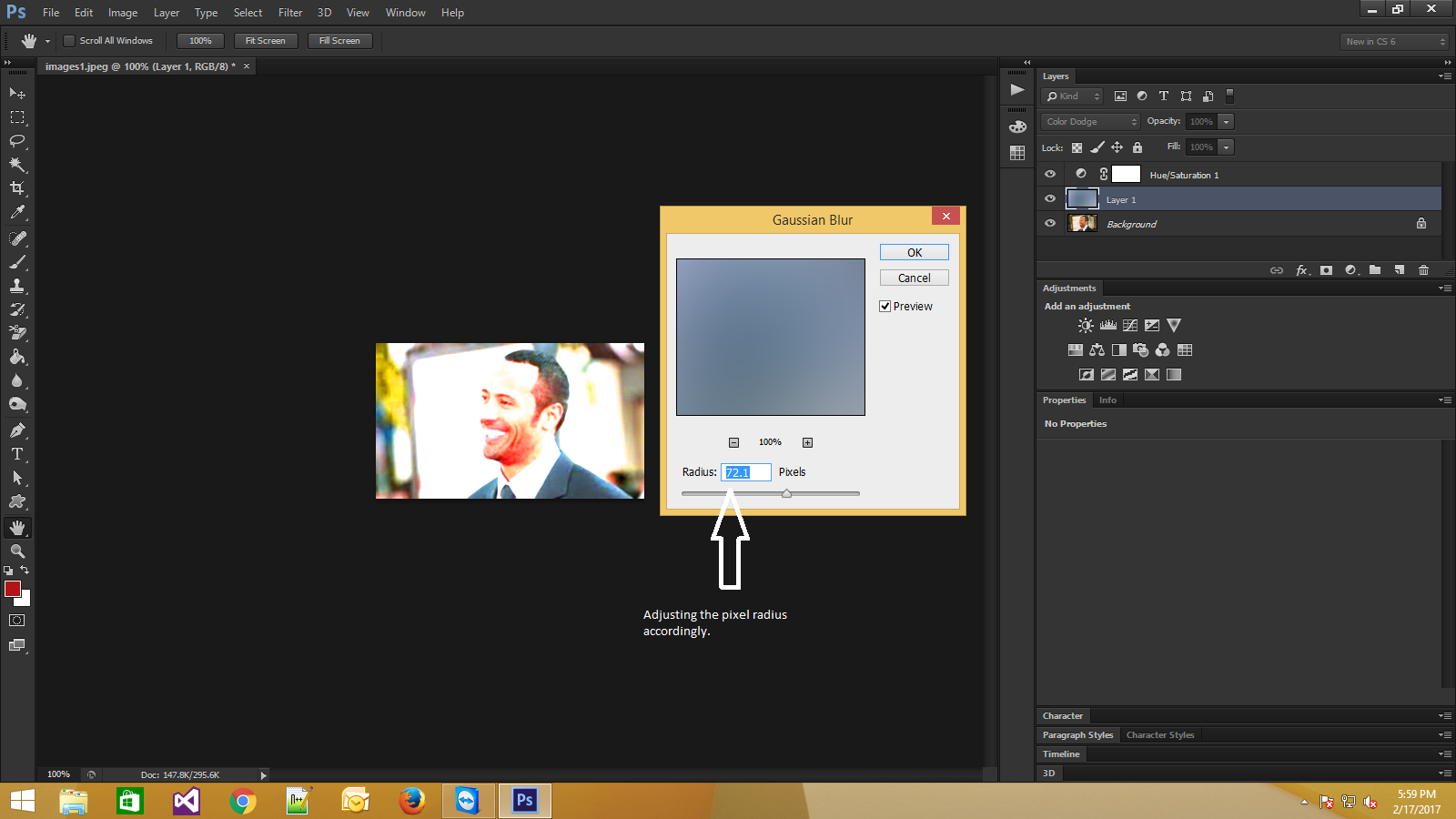Select the Brush tool
Image resolution: width=1456 pixels, height=819 pixels.
point(17,261)
